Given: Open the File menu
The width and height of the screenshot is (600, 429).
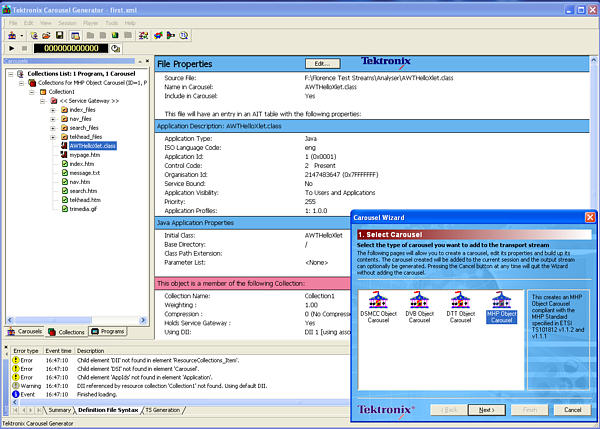Looking at the screenshot, I should 13,23.
